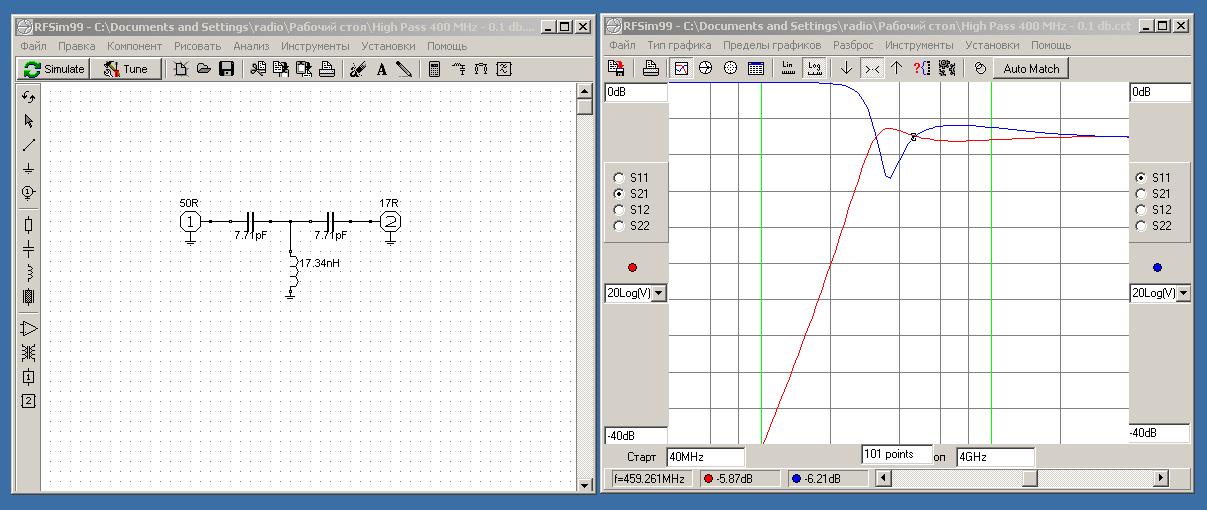Screen dimensions: 1207x510
Task: Open Файл menu in circuit window
Action: (x=33, y=46)
